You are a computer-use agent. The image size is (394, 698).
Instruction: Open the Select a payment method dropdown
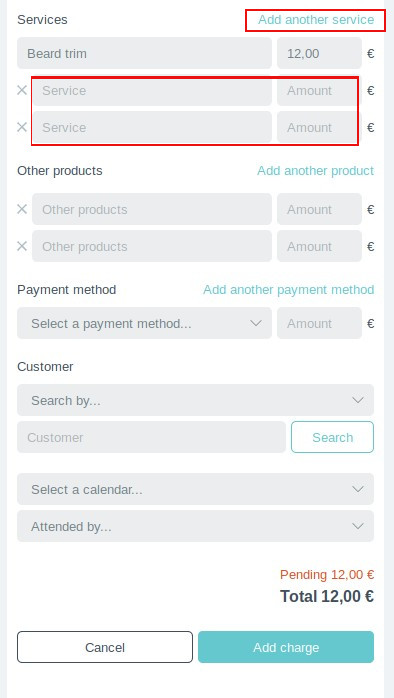144,323
